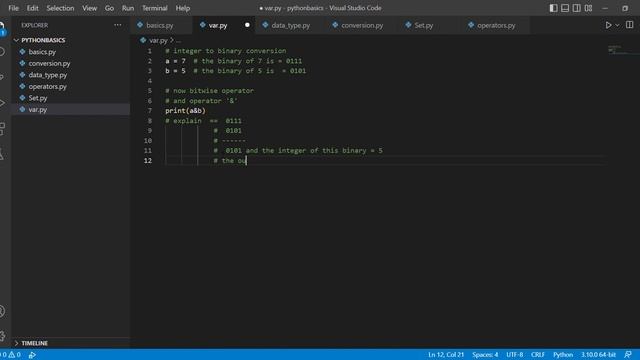Open Search view in activity bar
This screenshot has width=640, height=360.
coord(2,51)
